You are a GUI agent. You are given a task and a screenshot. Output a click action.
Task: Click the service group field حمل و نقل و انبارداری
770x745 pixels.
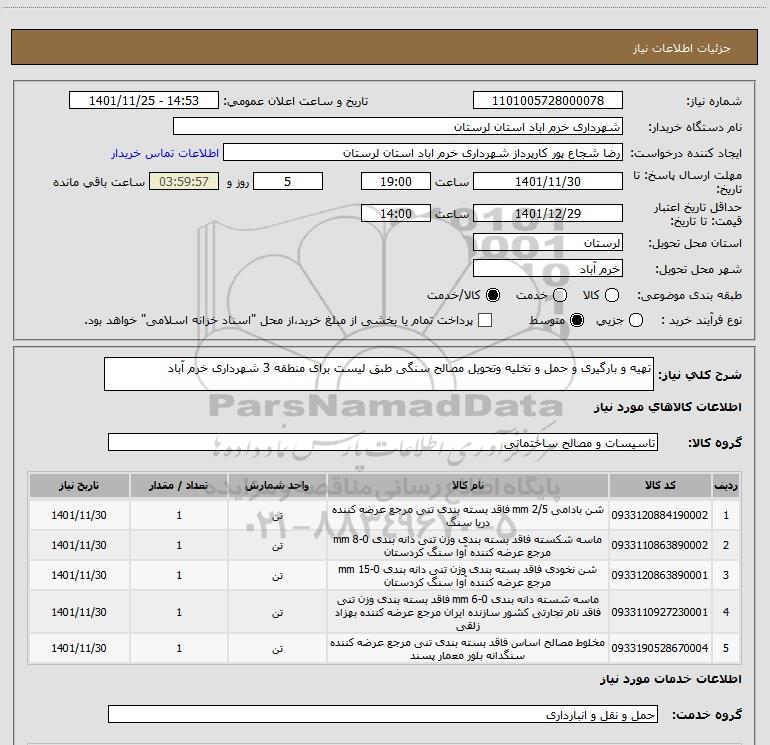383,715
